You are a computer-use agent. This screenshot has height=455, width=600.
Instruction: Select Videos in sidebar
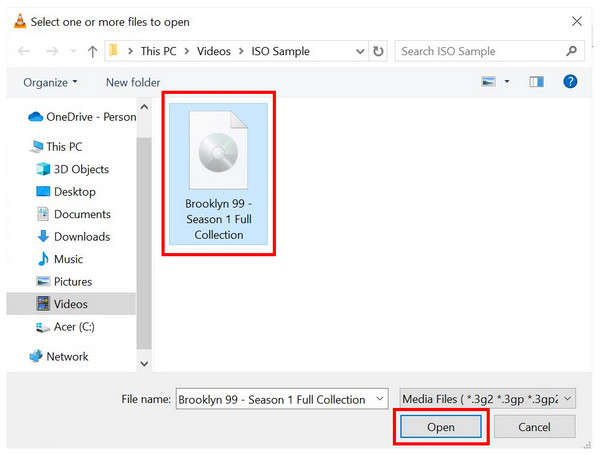70,304
